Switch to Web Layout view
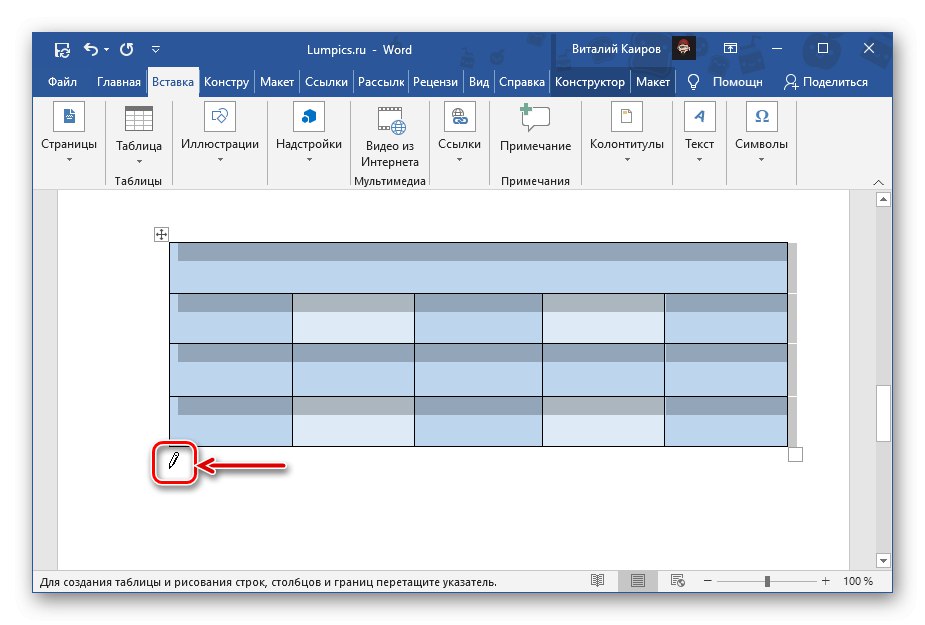The width and height of the screenshot is (925, 625). 677,581
